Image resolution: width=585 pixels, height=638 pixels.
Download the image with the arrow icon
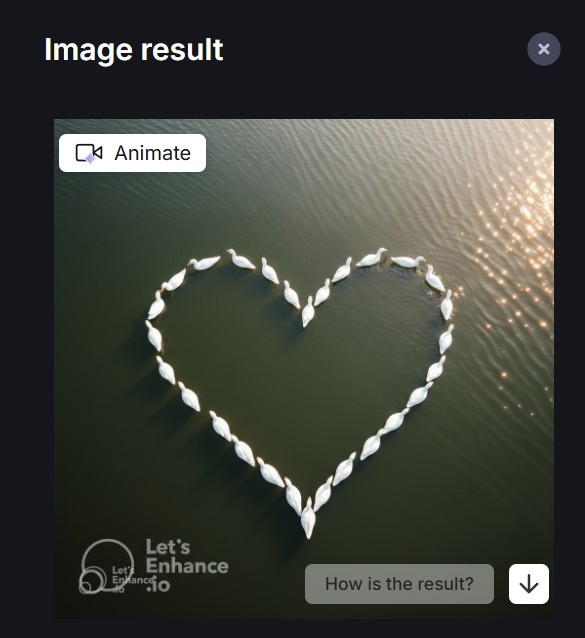pyautogui.click(x=528, y=584)
